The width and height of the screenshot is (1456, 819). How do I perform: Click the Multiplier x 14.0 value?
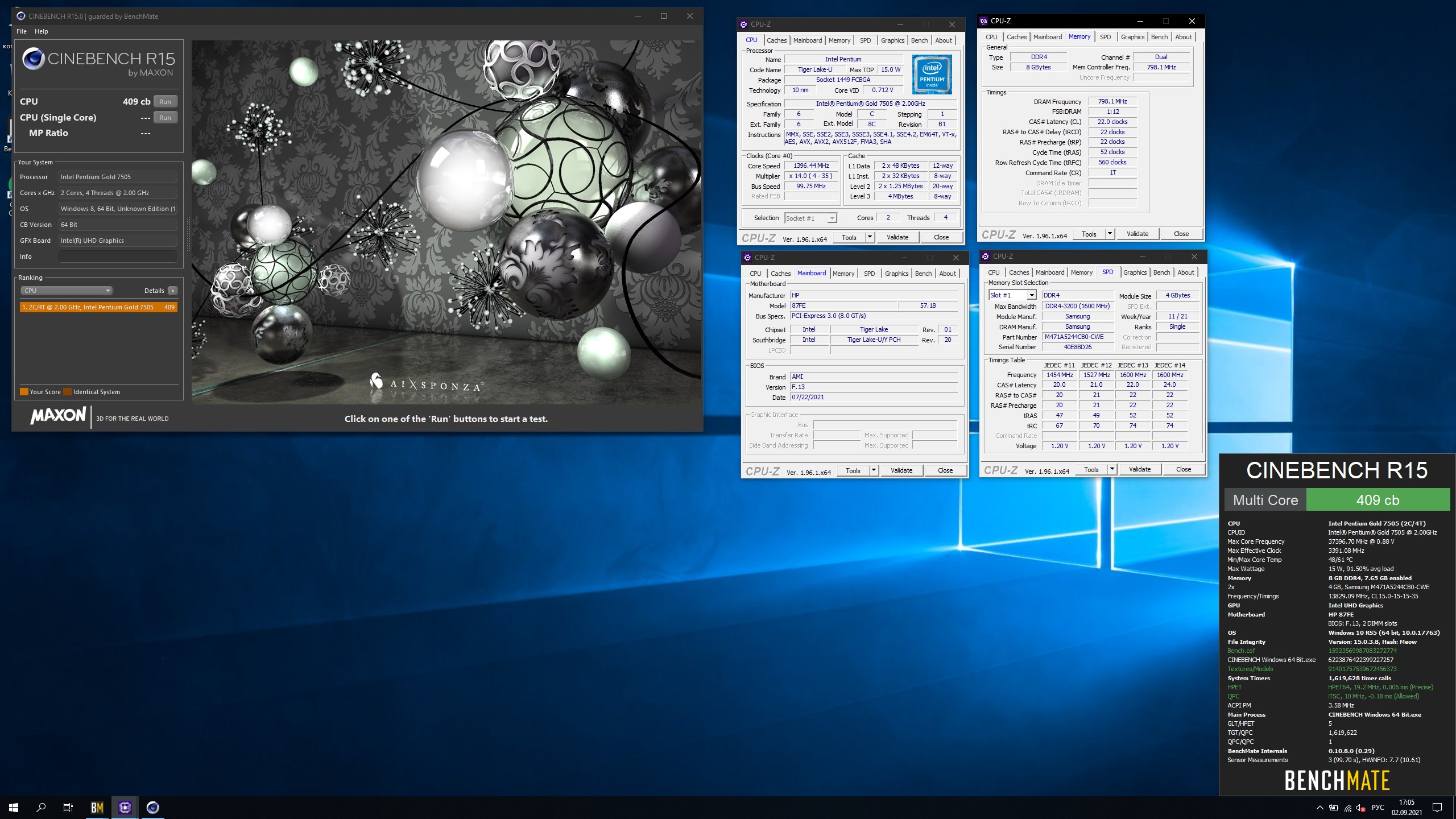[811, 176]
